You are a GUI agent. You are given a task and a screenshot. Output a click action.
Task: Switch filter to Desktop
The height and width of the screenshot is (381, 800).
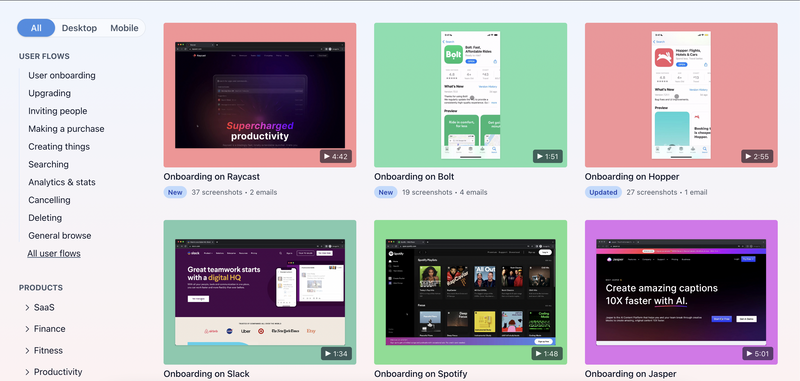pos(79,28)
